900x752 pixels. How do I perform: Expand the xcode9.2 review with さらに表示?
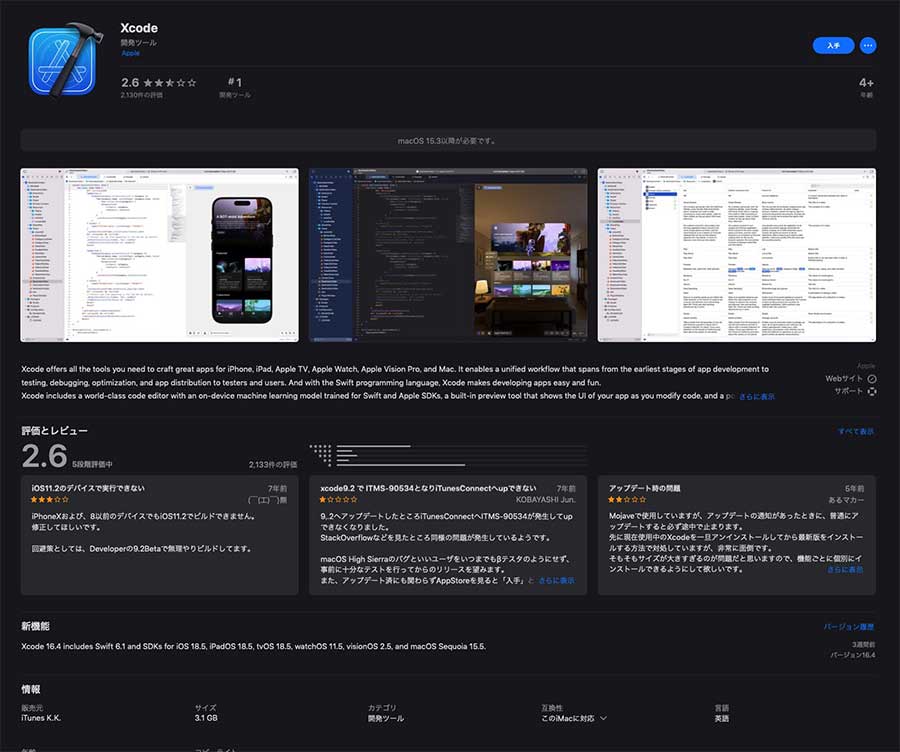[556, 580]
